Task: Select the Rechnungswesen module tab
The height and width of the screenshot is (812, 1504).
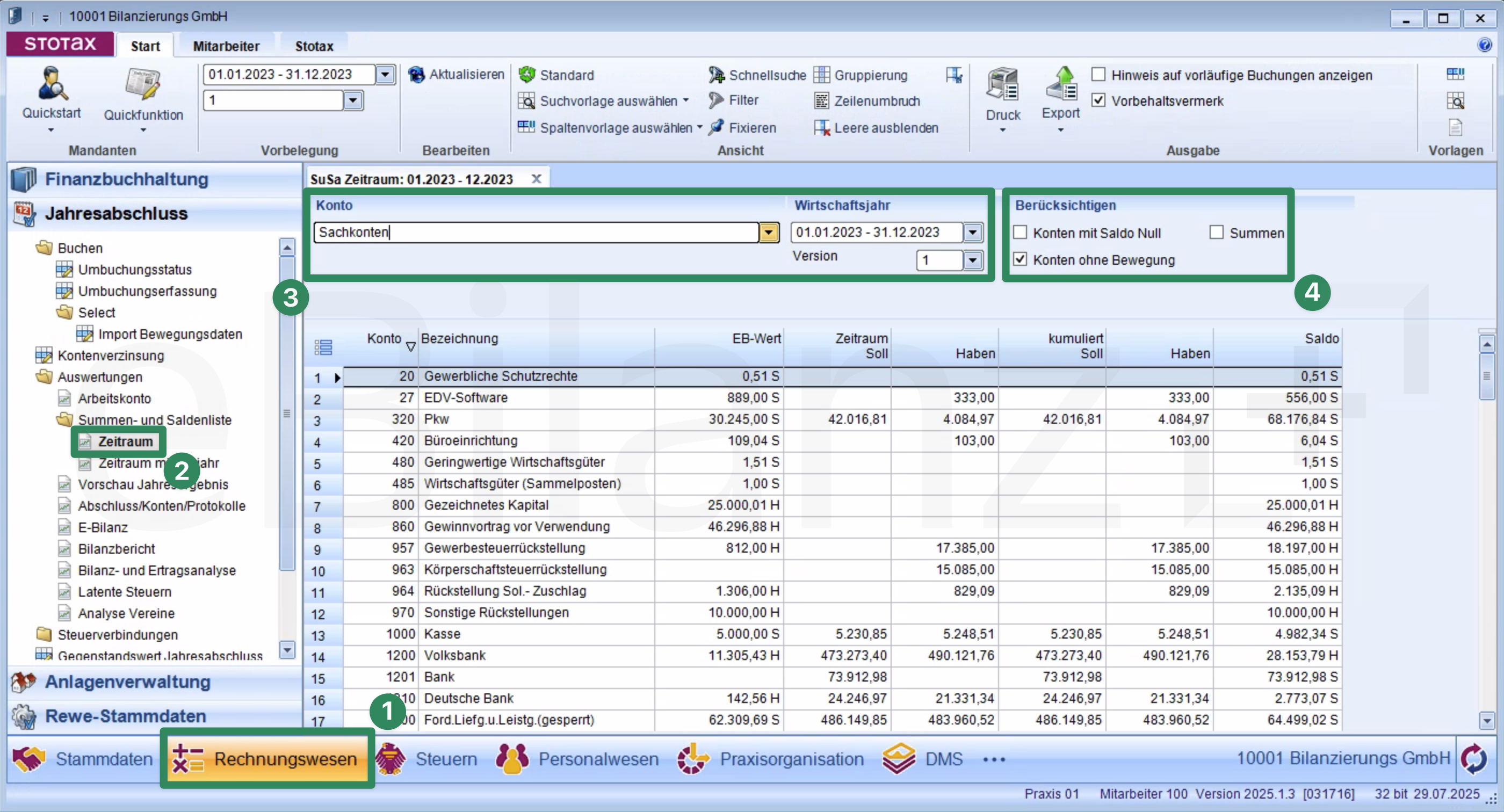Action: pos(267,759)
